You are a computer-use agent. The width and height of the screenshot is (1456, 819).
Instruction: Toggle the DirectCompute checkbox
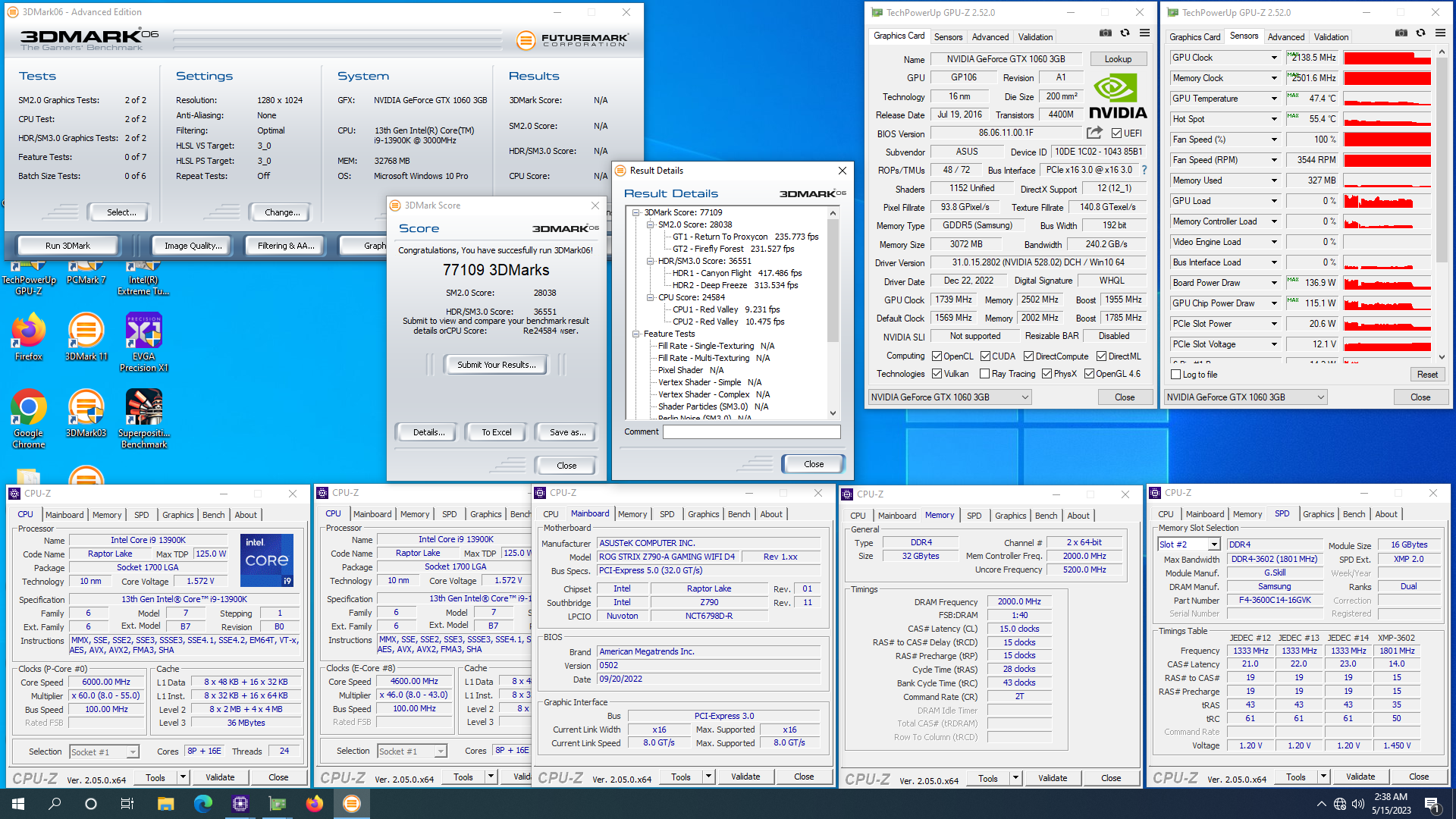pyautogui.click(x=1028, y=356)
